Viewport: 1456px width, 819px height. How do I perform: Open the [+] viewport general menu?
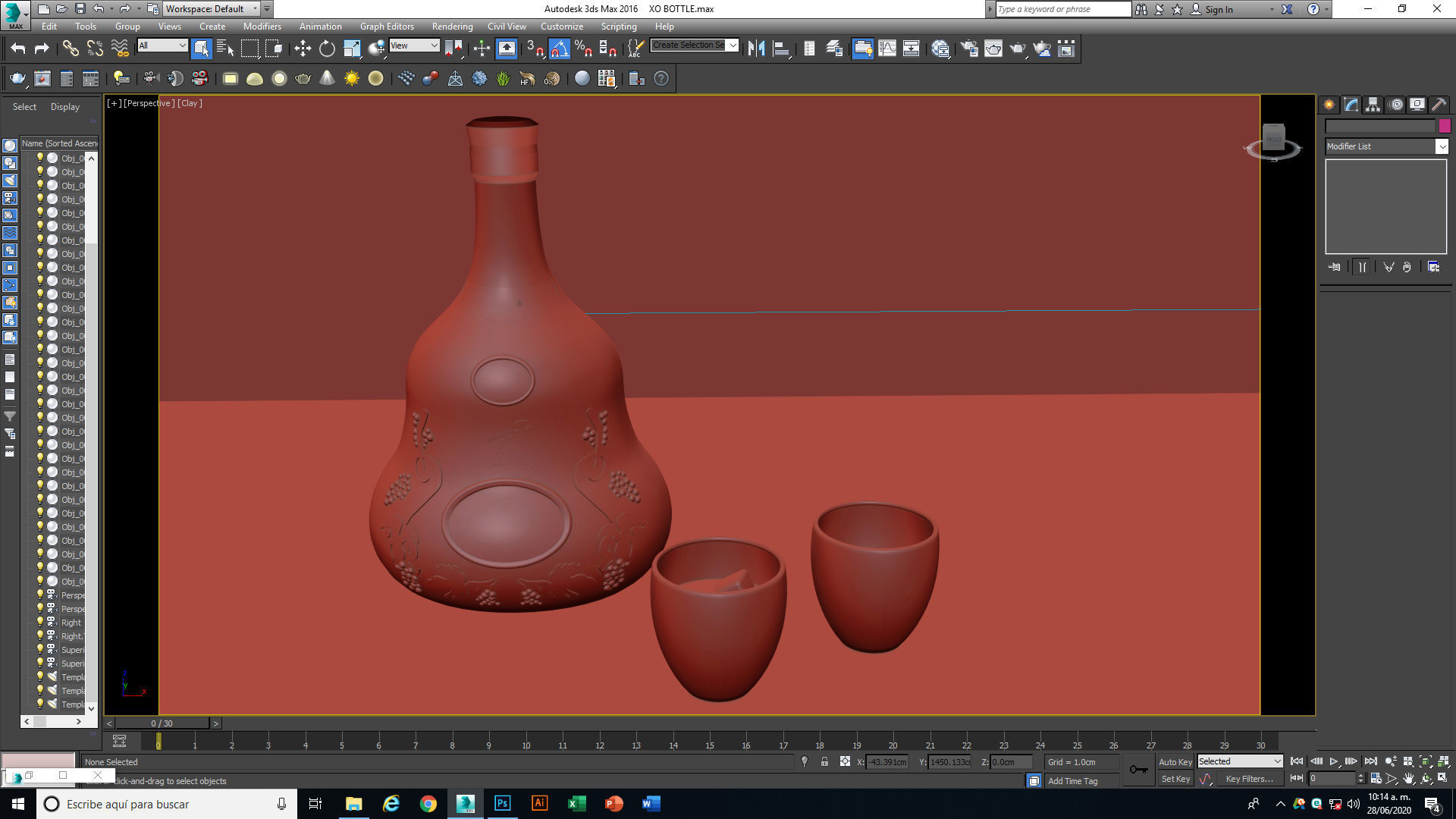tap(114, 103)
